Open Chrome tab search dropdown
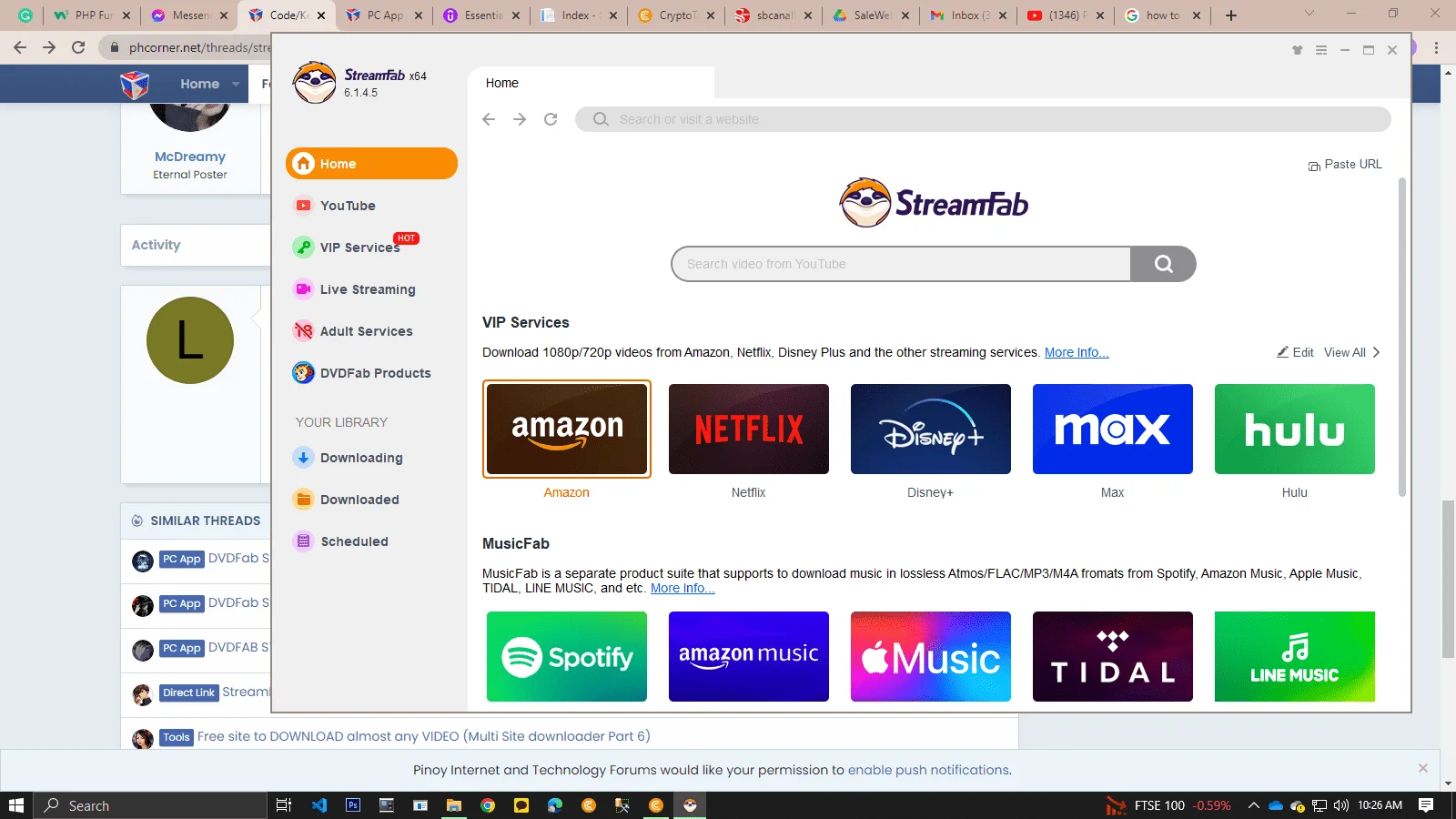This screenshot has height=819, width=1456. click(x=1309, y=14)
